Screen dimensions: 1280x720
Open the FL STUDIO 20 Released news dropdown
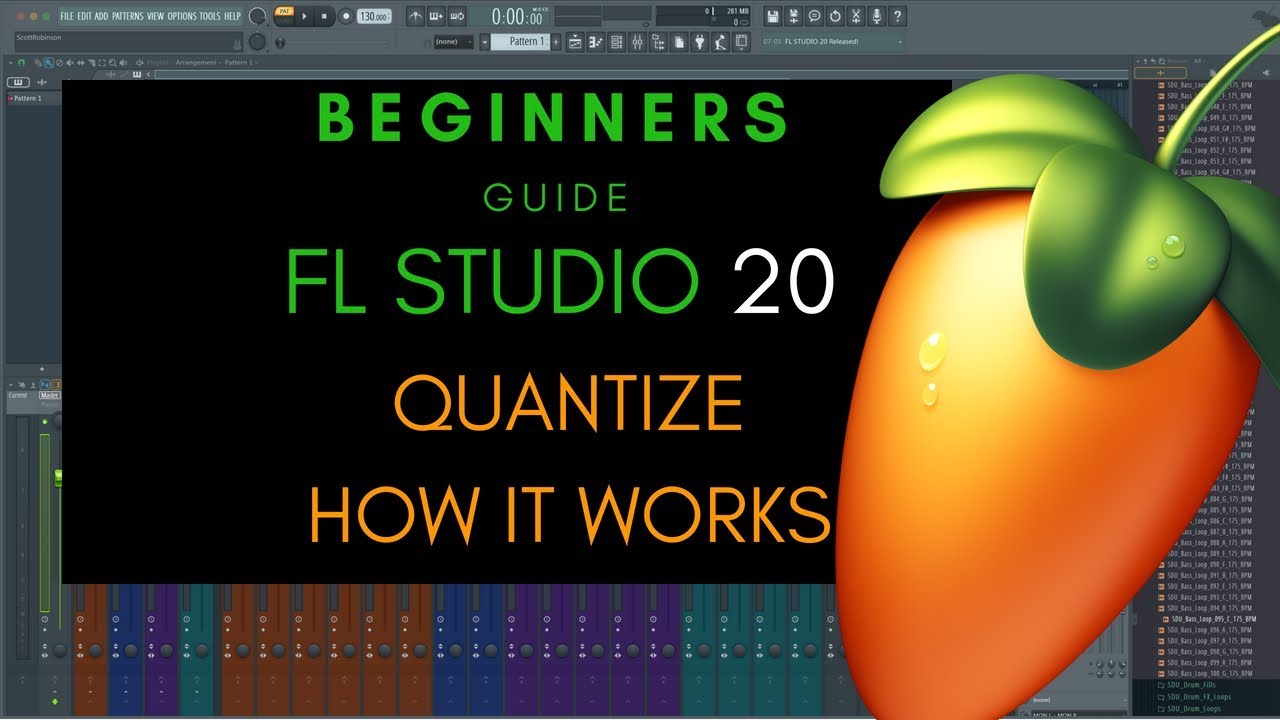[832, 42]
